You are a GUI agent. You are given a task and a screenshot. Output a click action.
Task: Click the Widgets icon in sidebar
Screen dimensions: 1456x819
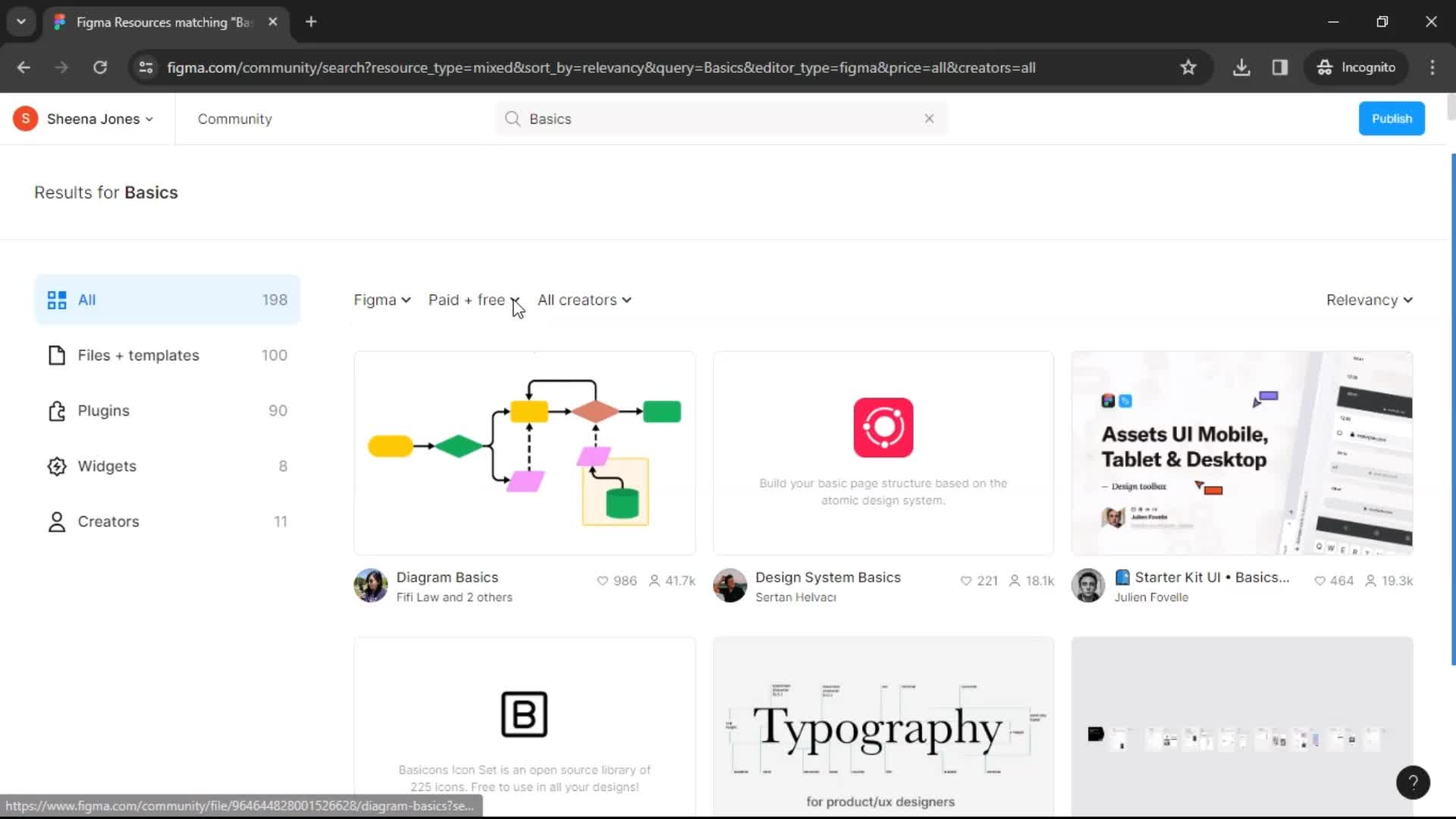pyautogui.click(x=57, y=466)
